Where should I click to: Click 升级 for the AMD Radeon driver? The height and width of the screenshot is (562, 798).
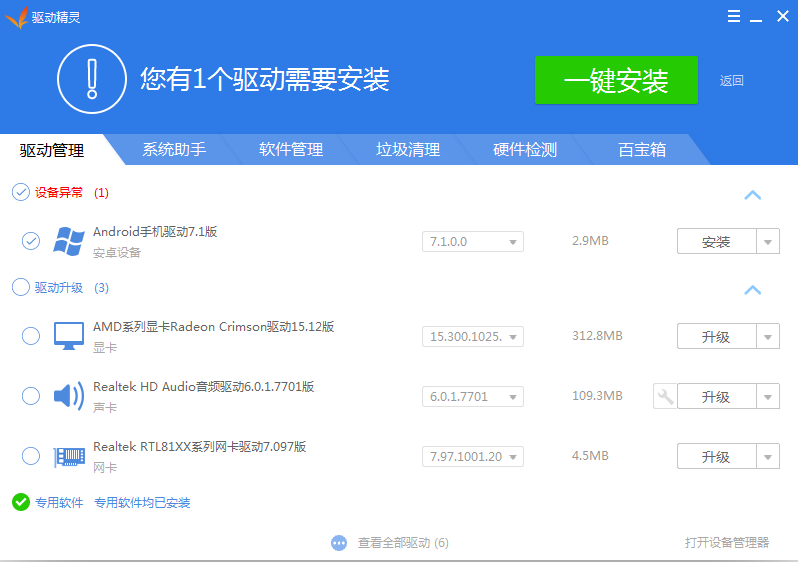coord(717,336)
